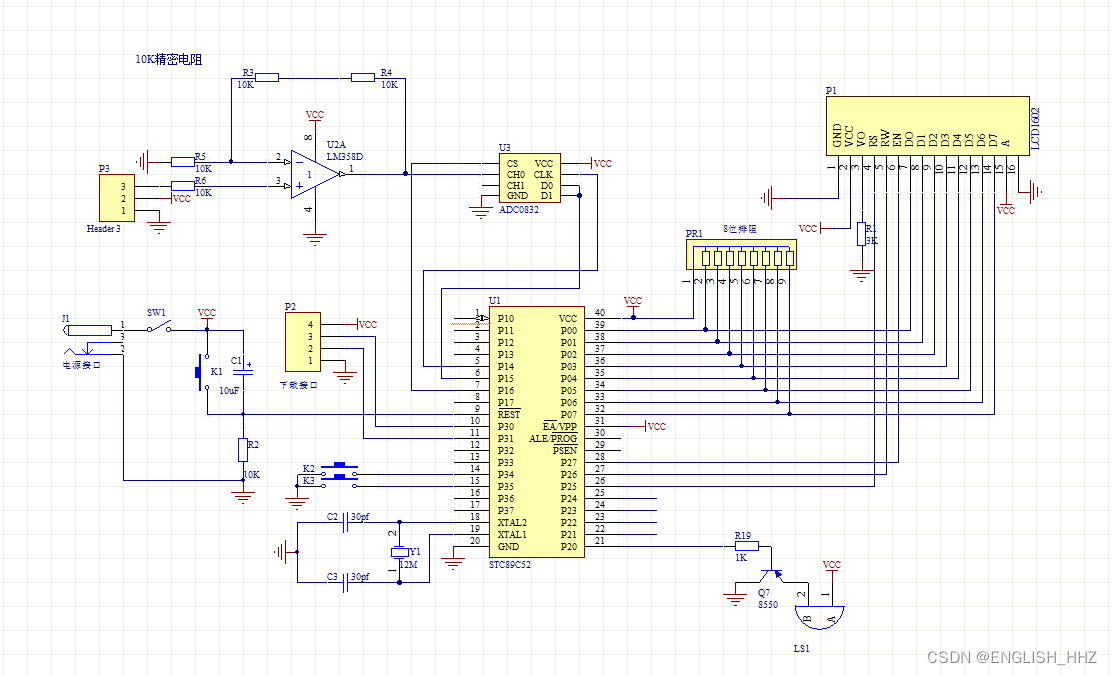Click the 下载接口 label under P2

[x=299, y=385]
